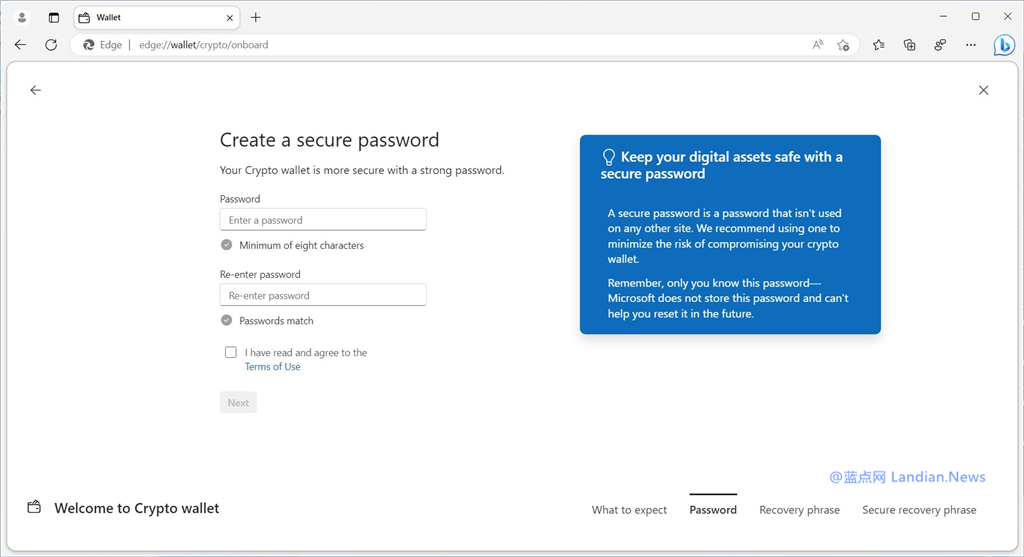Click the wallet back arrow icon

tap(36, 90)
